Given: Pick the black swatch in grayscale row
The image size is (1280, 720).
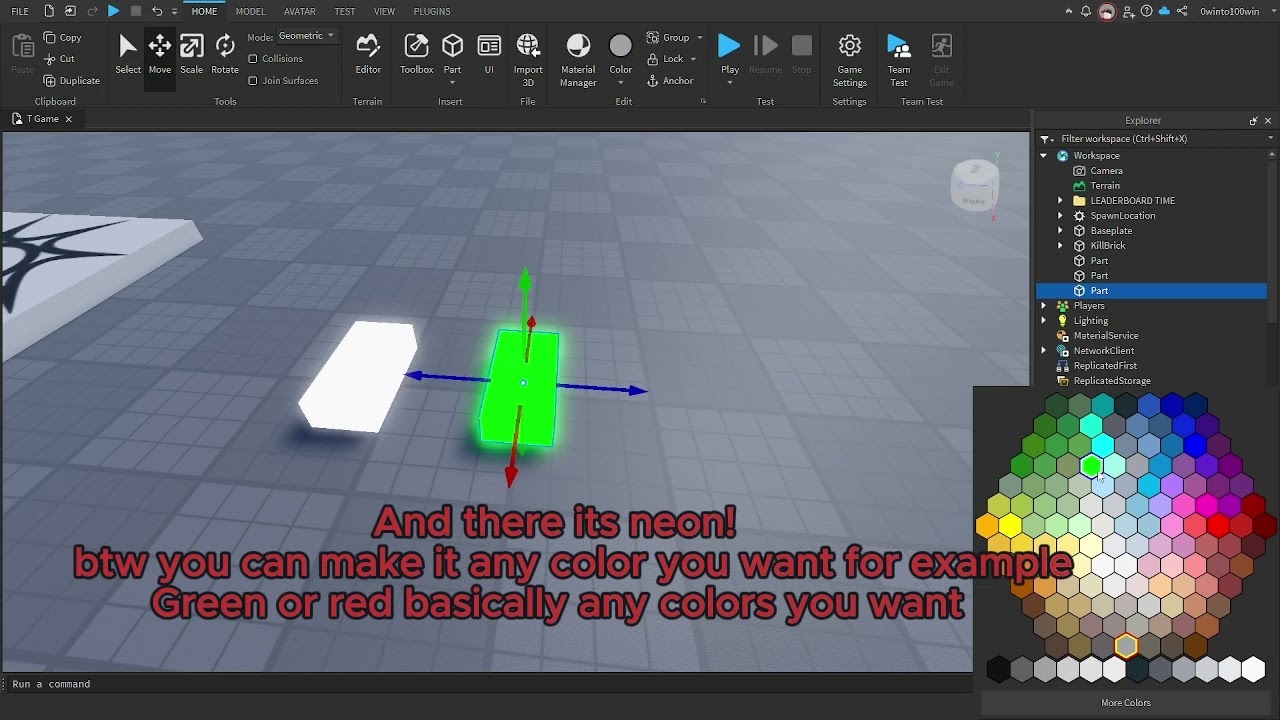Looking at the screenshot, I should [998, 669].
